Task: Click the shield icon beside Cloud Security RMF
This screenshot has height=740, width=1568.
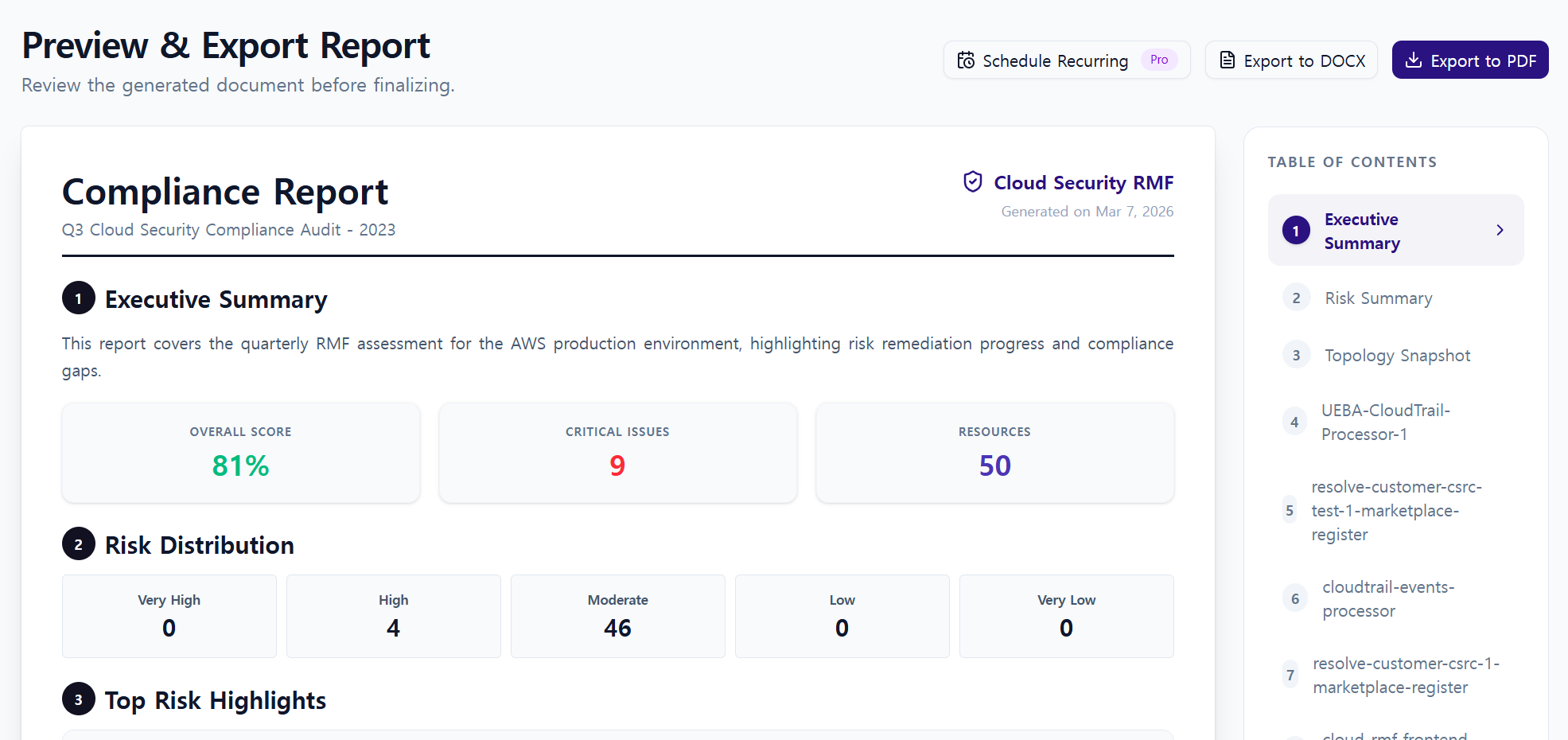Action: point(973,182)
